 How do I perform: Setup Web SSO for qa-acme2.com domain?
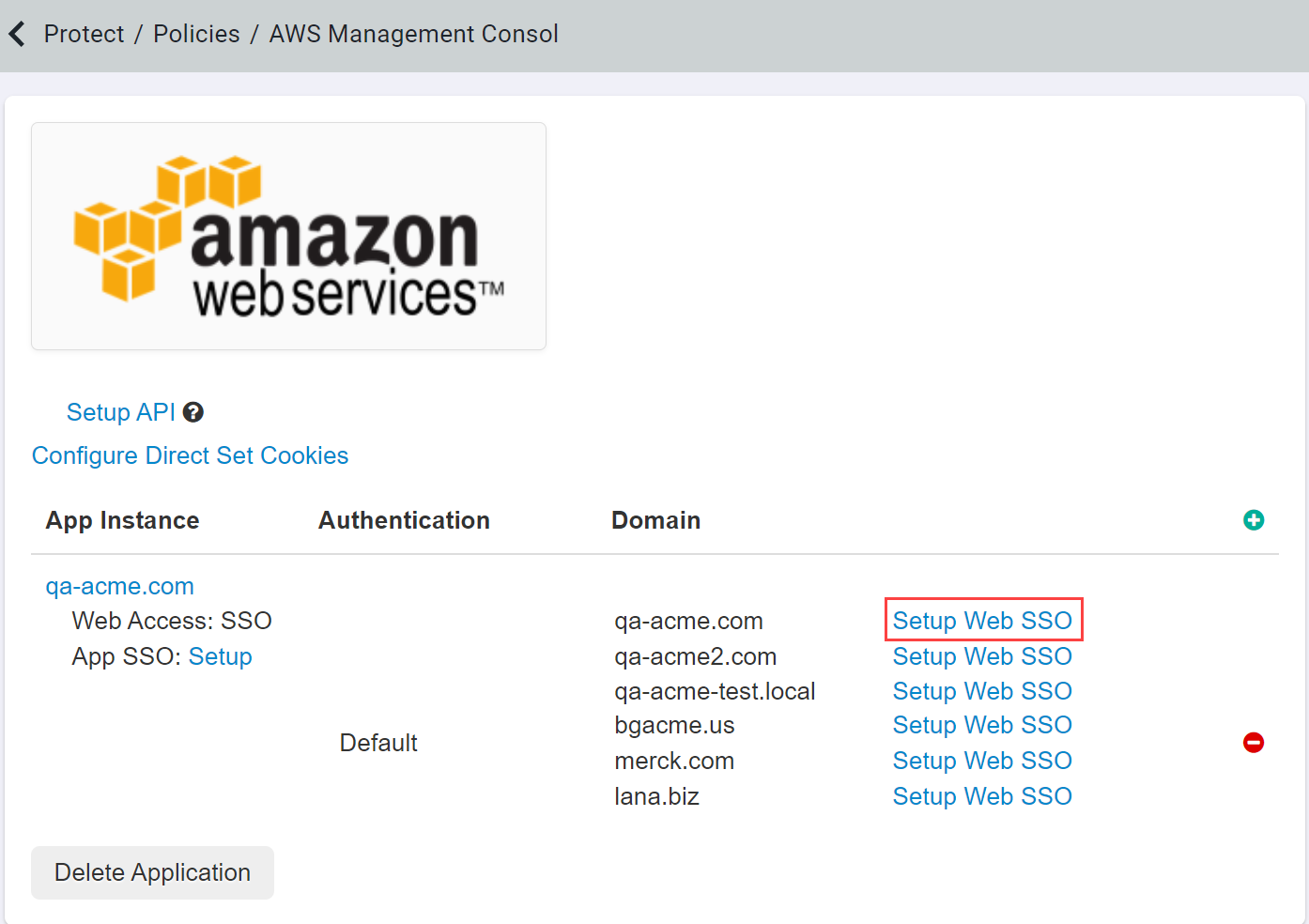pyautogui.click(x=982, y=656)
